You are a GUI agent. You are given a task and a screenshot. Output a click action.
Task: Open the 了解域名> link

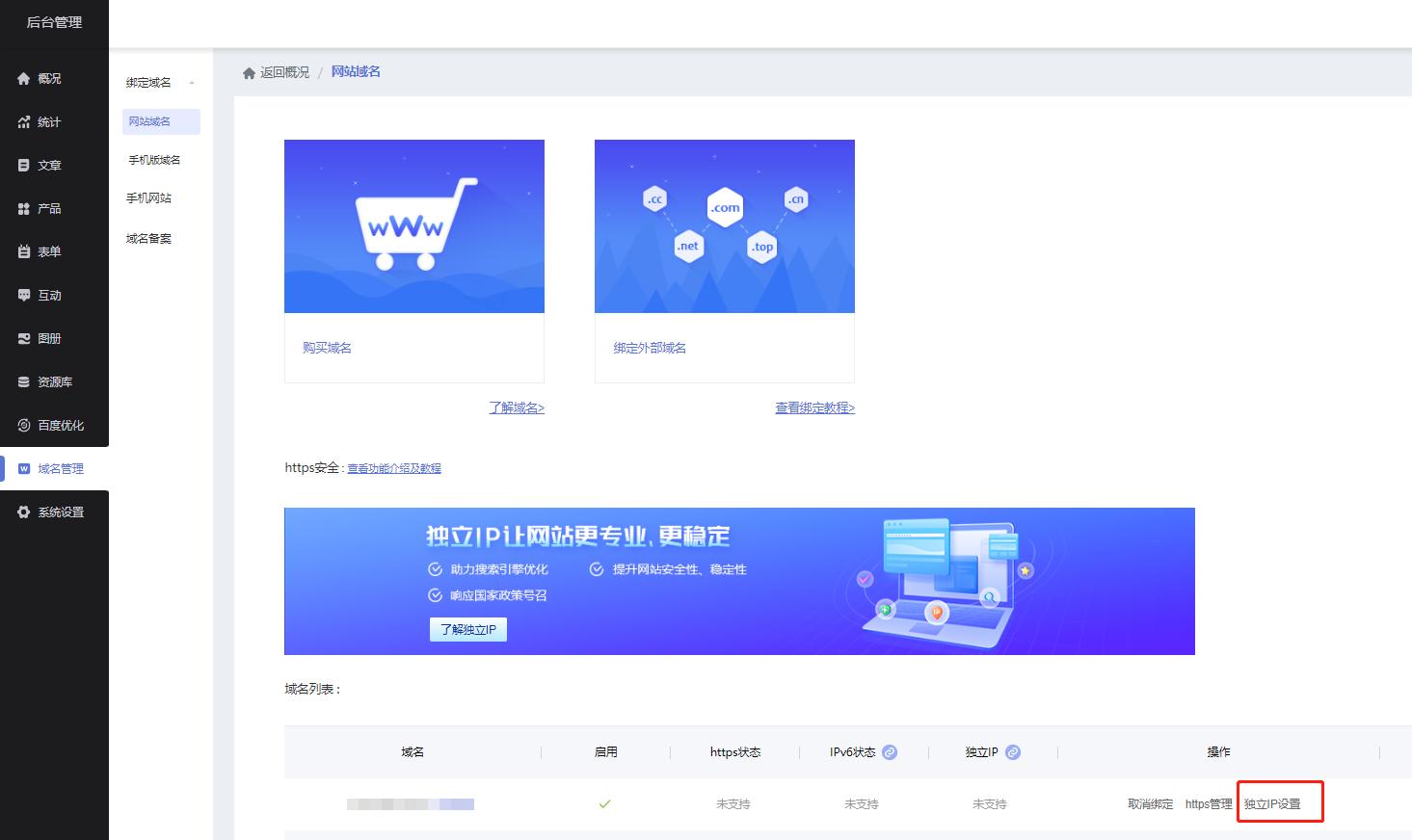517,408
